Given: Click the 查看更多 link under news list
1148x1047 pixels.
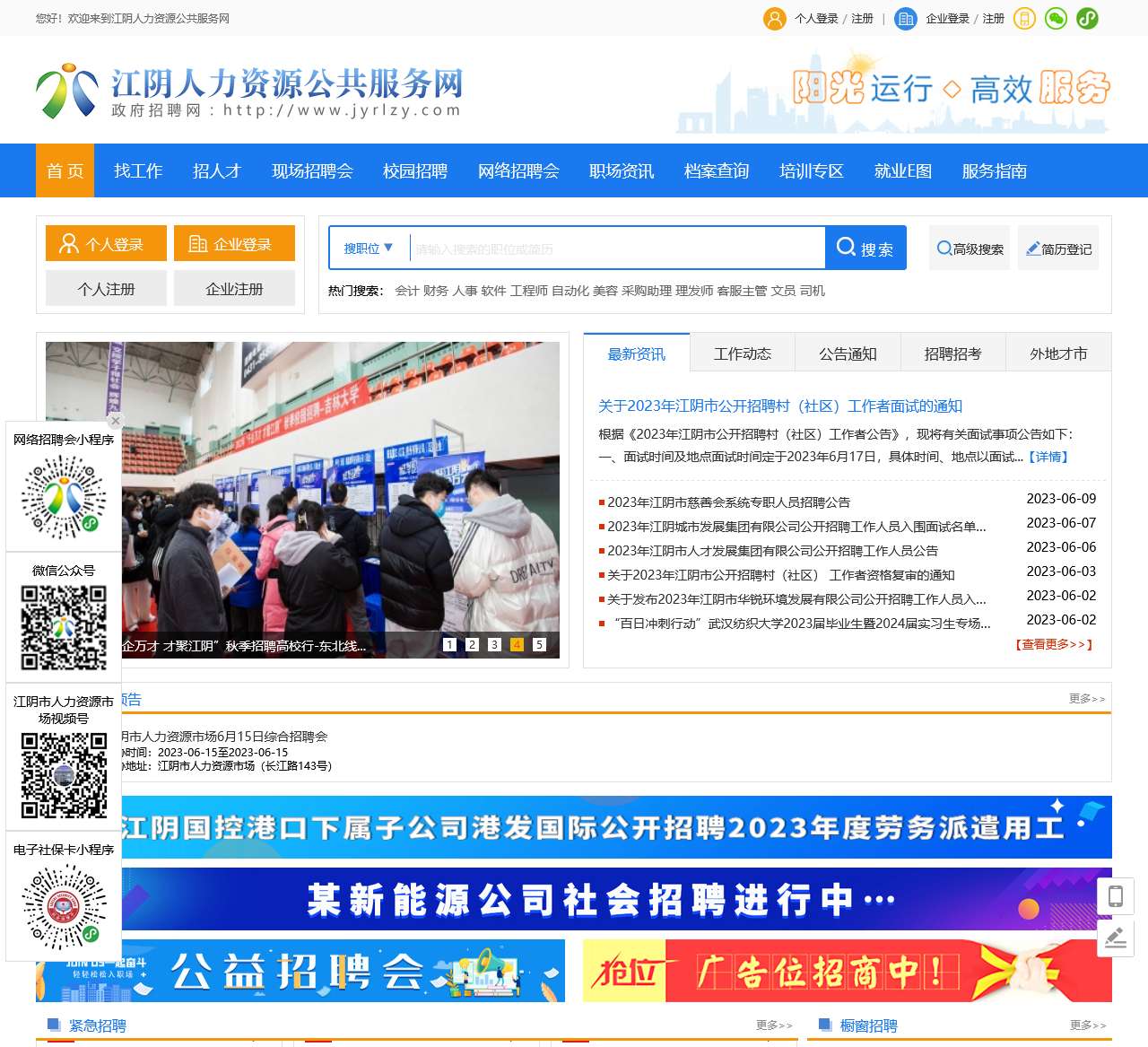Looking at the screenshot, I should click(x=1054, y=644).
